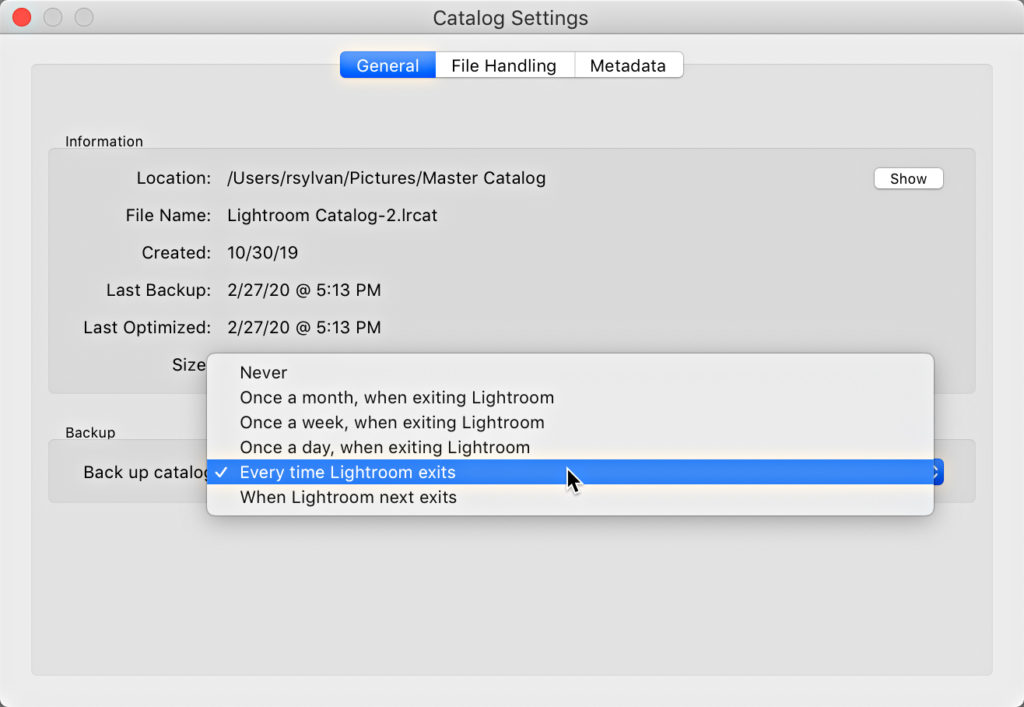This screenshot has width=1024, height=707.
Task: Choose Never backup option
Action: 570,373
